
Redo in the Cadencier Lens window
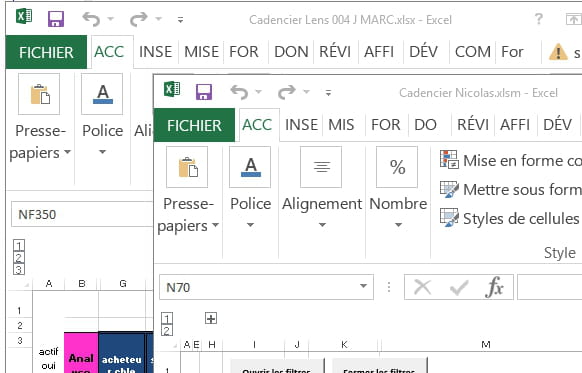[x=139, y=19]
